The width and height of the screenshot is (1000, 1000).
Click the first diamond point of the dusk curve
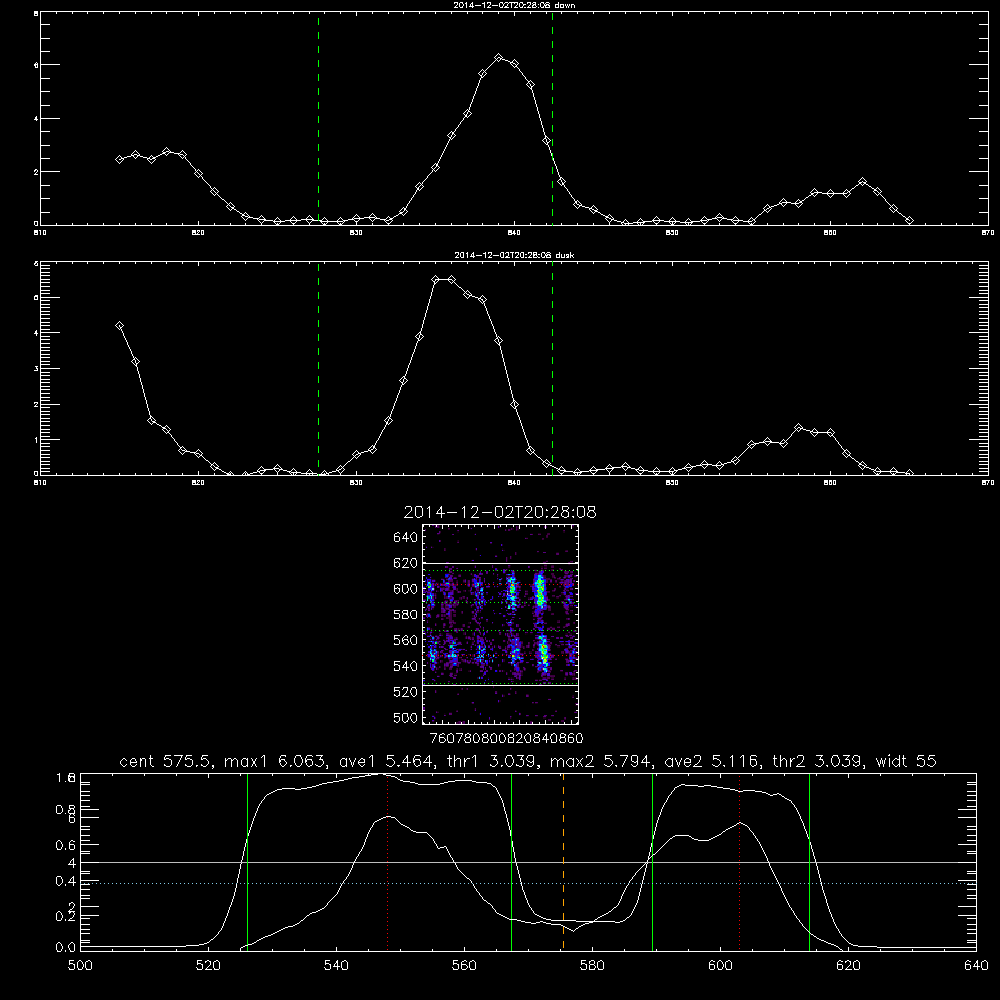point(119,326)
